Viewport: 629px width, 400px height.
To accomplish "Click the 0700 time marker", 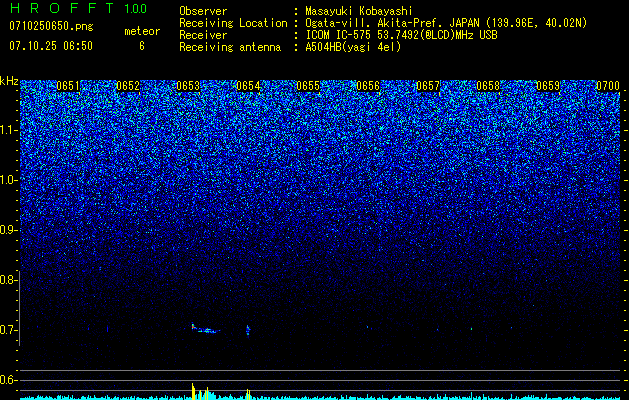I will tap(608, 86).
